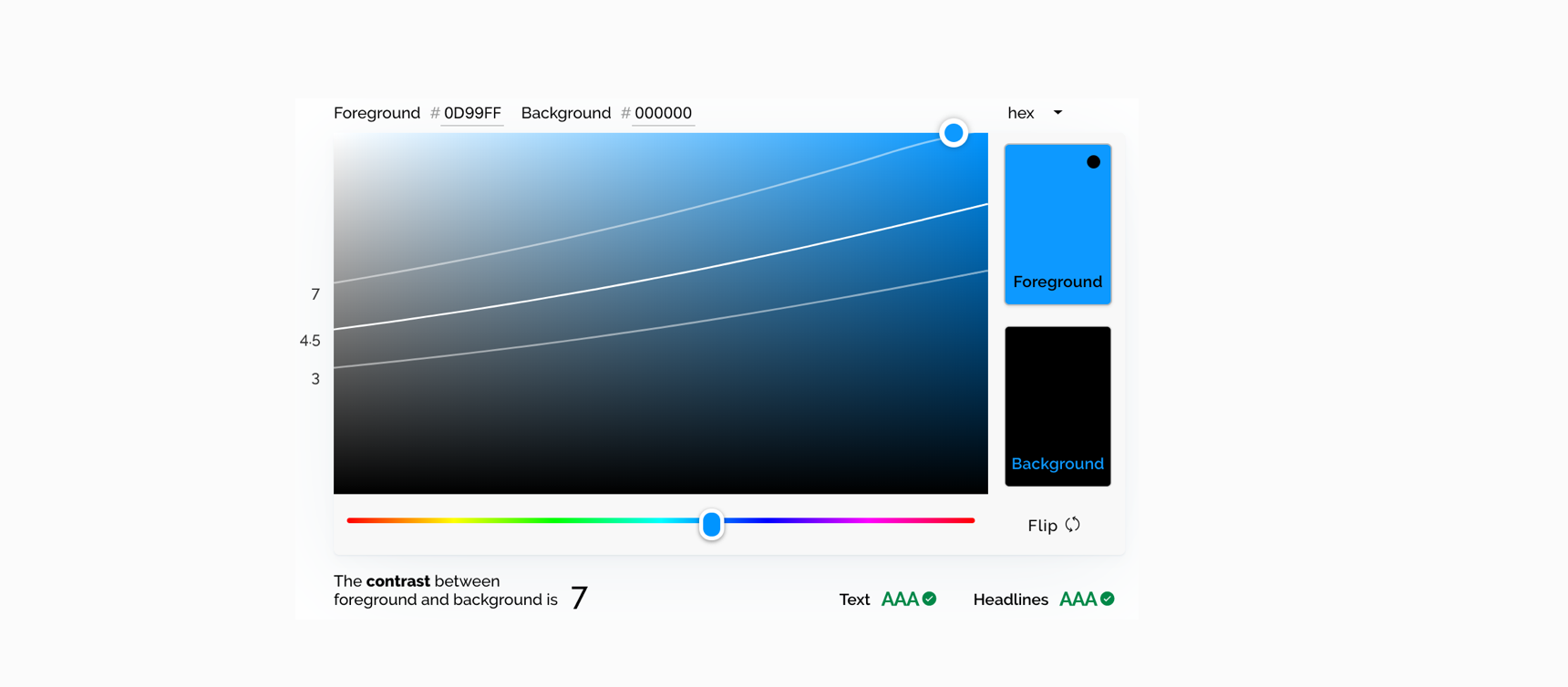Click the Flip label to swap colors

click(1042, 526)
